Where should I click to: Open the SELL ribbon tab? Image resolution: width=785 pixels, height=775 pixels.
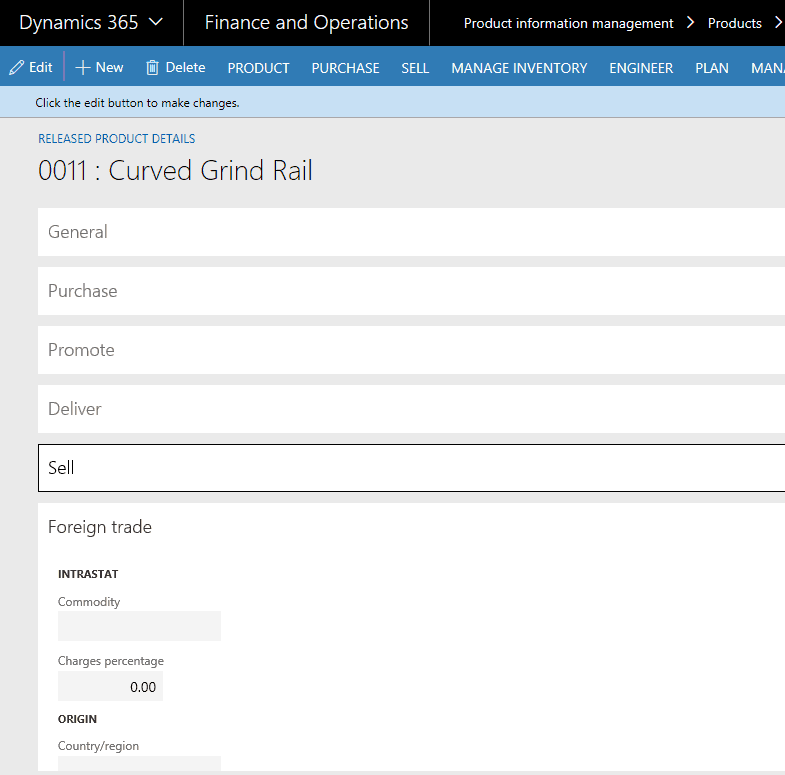[x=415, y=68]
